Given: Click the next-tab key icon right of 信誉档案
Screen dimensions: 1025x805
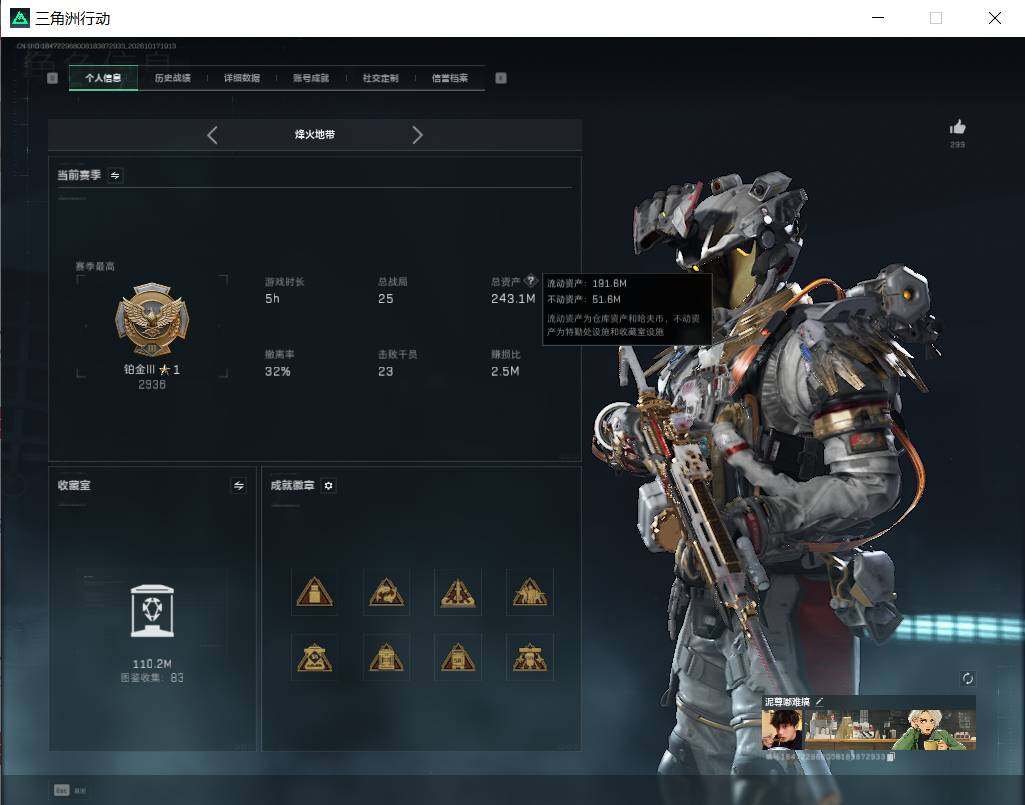Looking at the screenshot, I should pos(501,78).
